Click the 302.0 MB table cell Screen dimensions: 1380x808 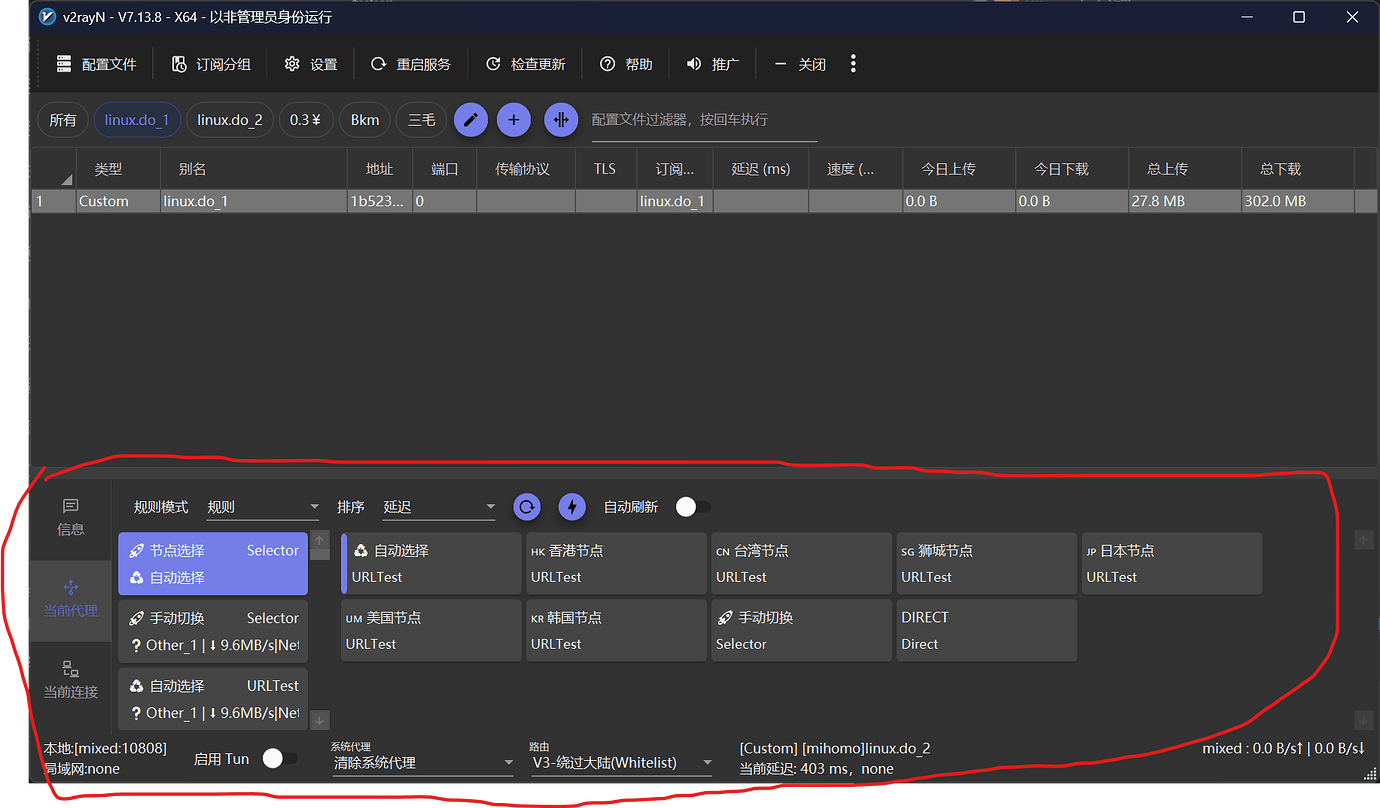pyautogui.click(x=1297, y=201)
